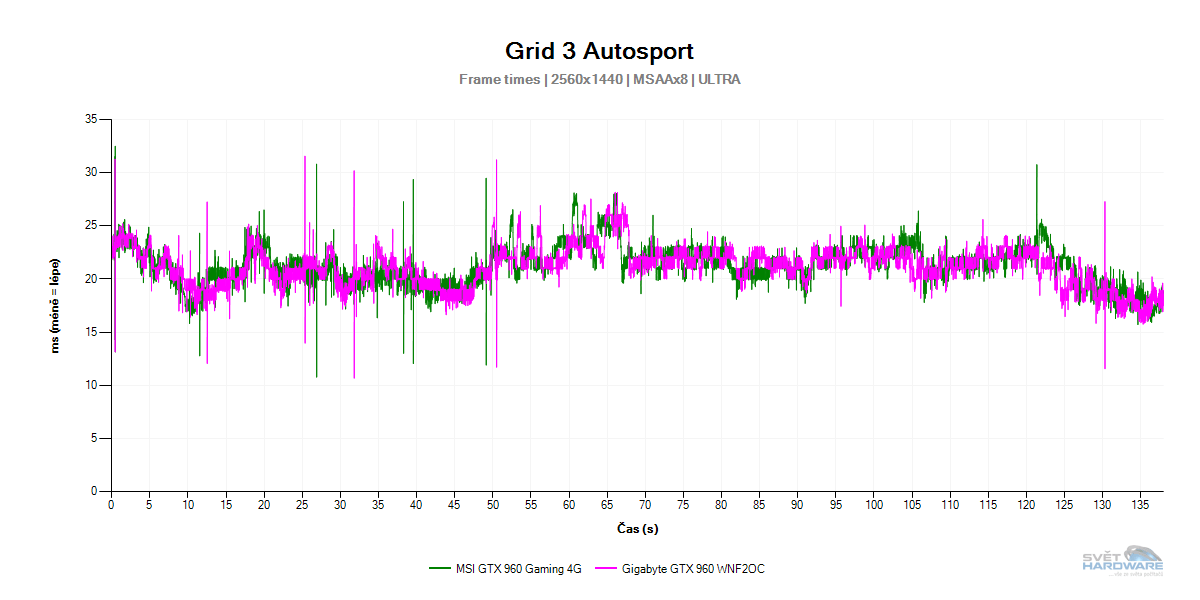This screenshot has width=1200, height=600.
Task: Click the ms y-axis title
Action: point(56,305)
